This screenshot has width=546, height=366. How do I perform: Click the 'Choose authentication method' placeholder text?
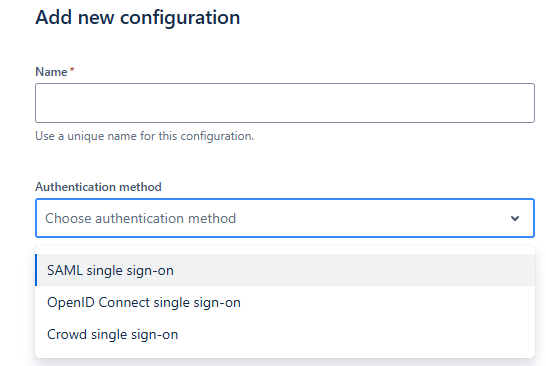pyautogui.click(x=140, y=218)
